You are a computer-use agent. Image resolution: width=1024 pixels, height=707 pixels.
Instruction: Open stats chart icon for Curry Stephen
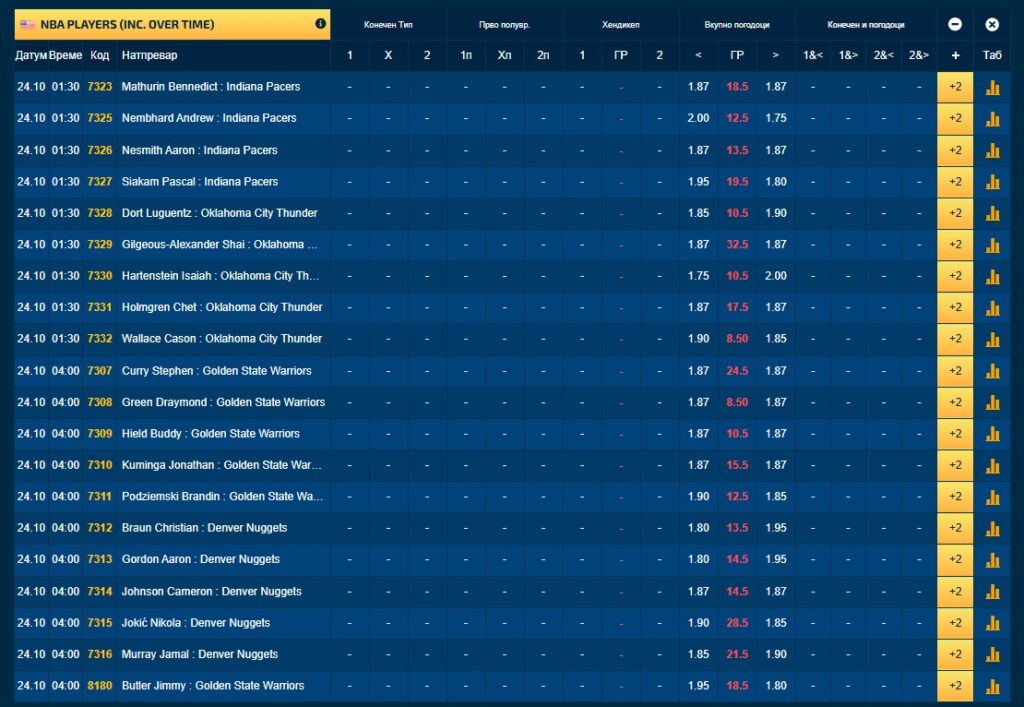(992, 371)
